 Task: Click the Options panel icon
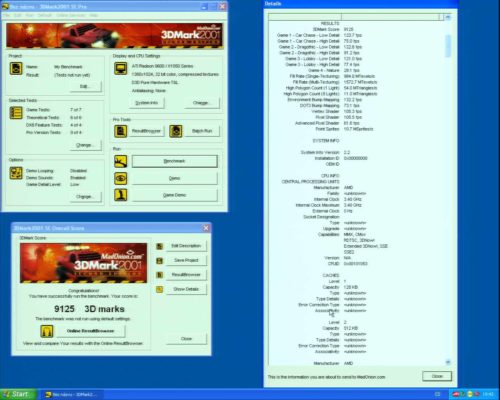[x=16, y=173]
